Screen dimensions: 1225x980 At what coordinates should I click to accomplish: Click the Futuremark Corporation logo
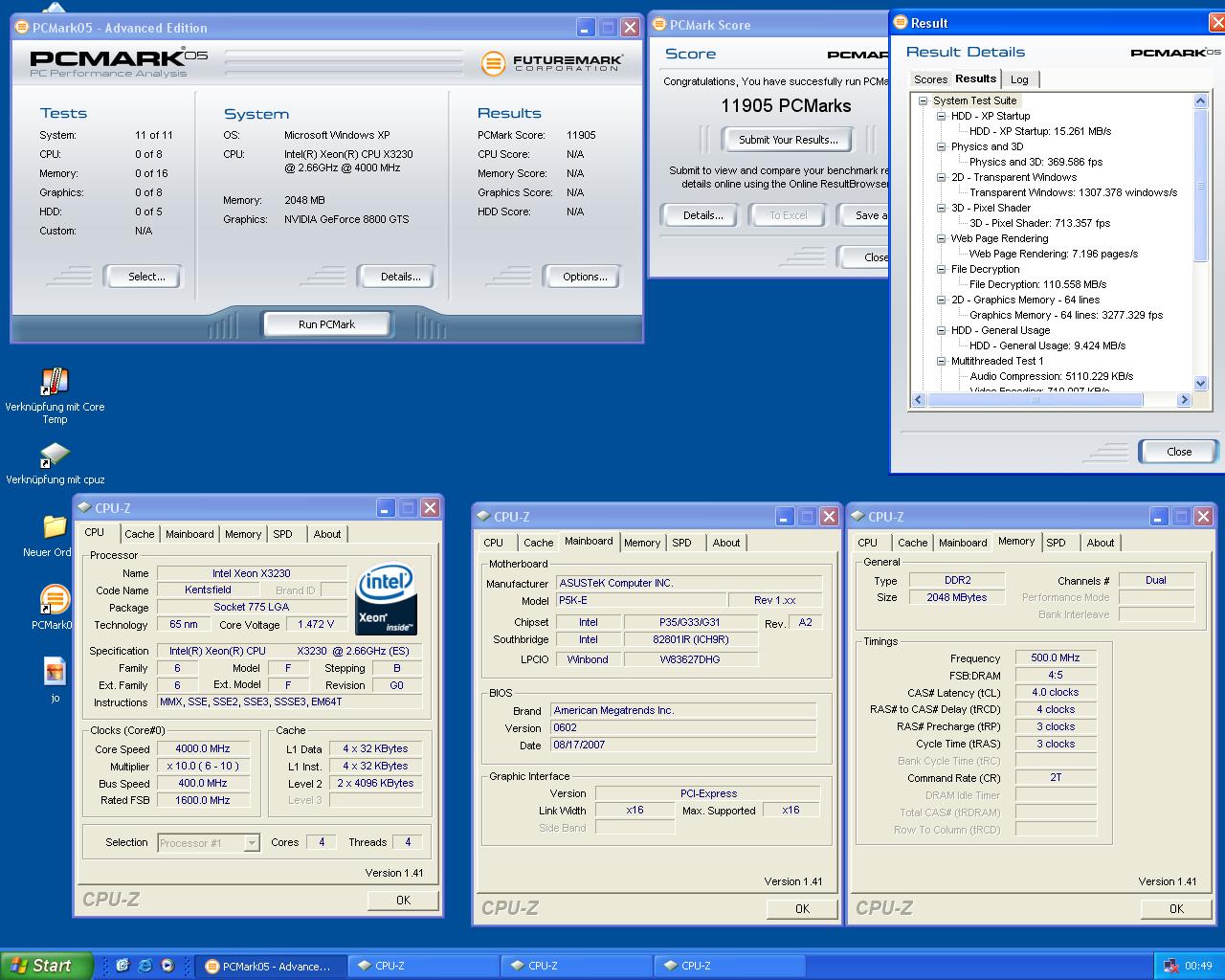point(551,63)
